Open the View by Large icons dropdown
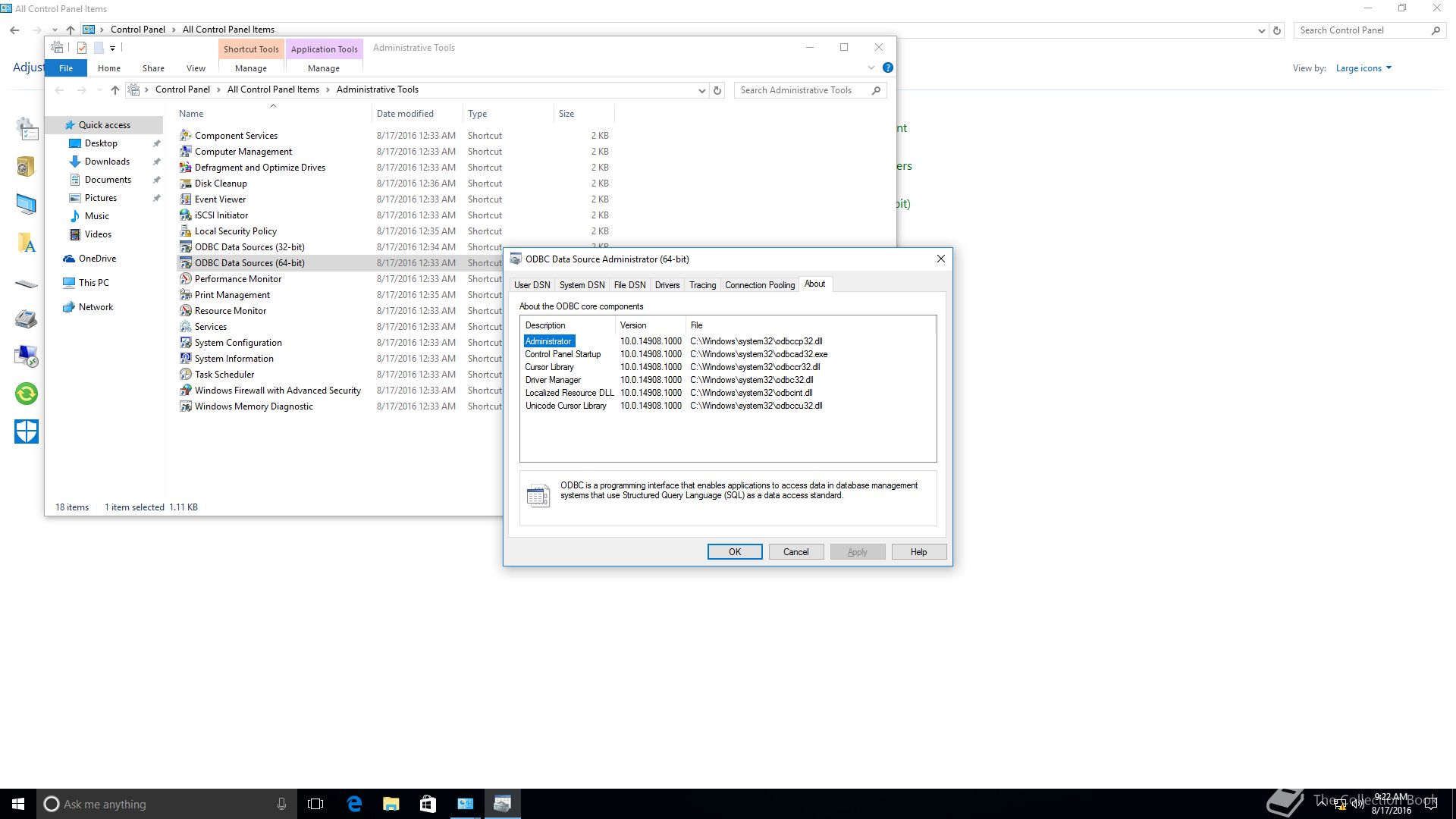This screenshot has width=1456, height=819. [x=1363, y=68]
